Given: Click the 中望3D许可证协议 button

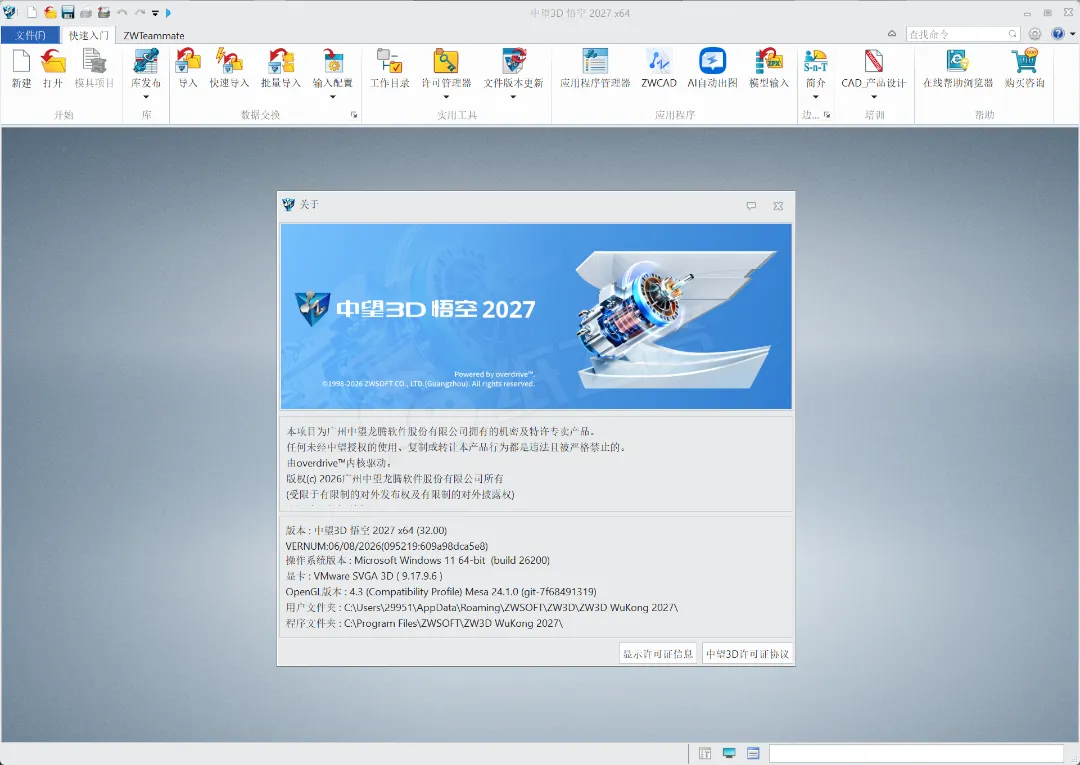Looking at the screenshot, I should point(747,653).
